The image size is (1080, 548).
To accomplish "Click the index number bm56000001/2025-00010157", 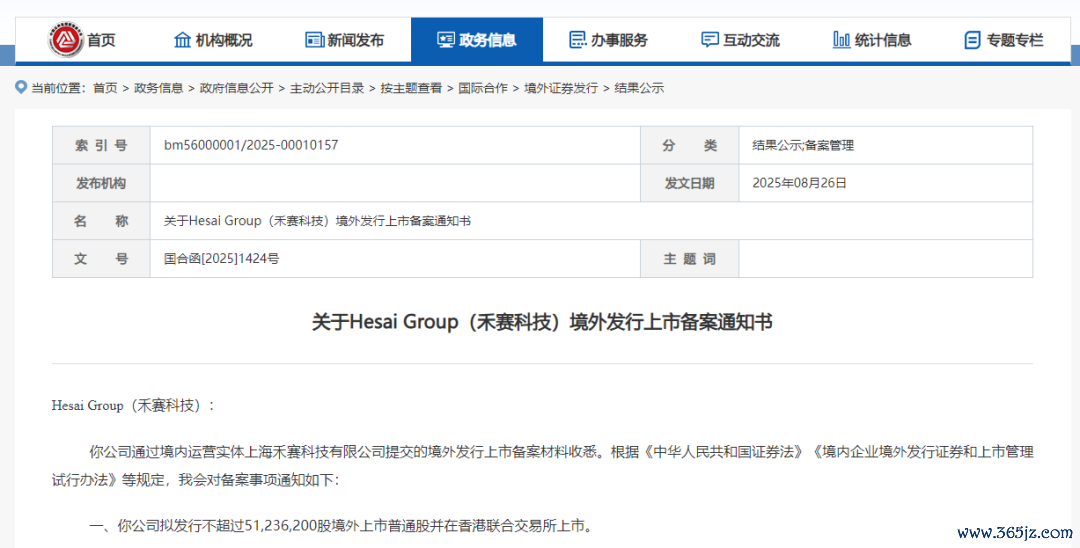I will tap(251, 145).
